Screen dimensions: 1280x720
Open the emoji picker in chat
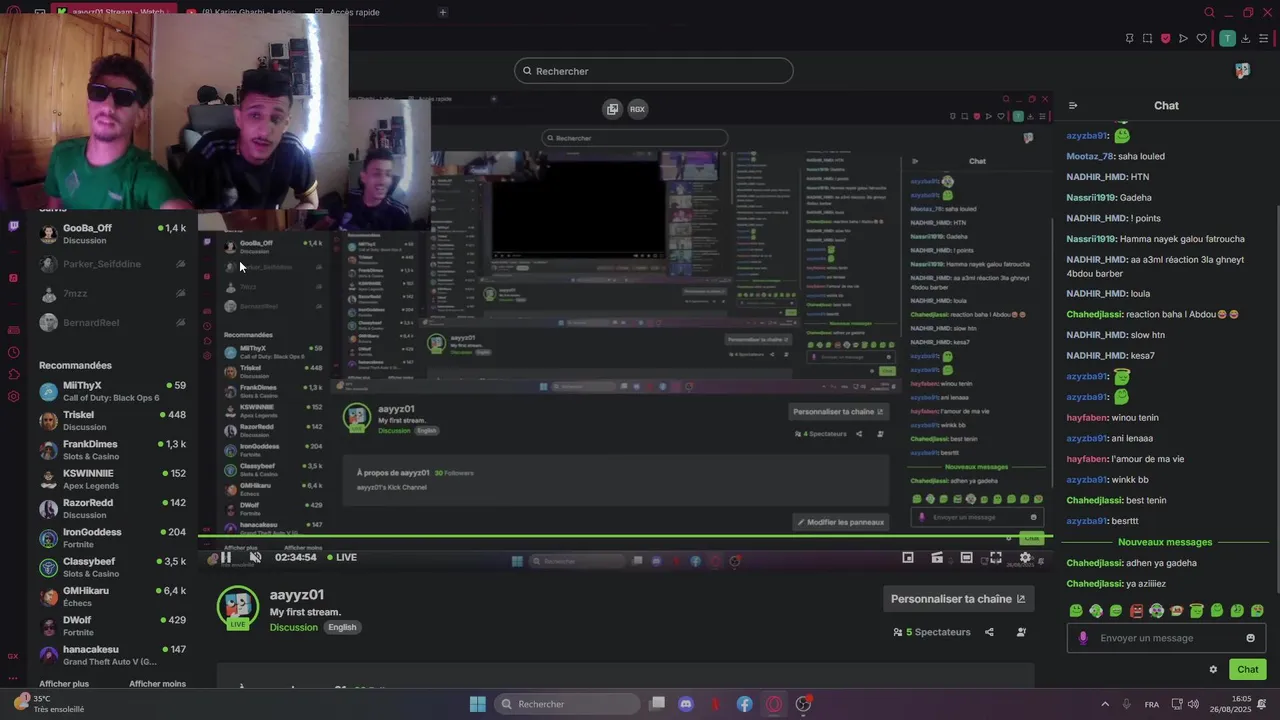[x=1250, y=638]
